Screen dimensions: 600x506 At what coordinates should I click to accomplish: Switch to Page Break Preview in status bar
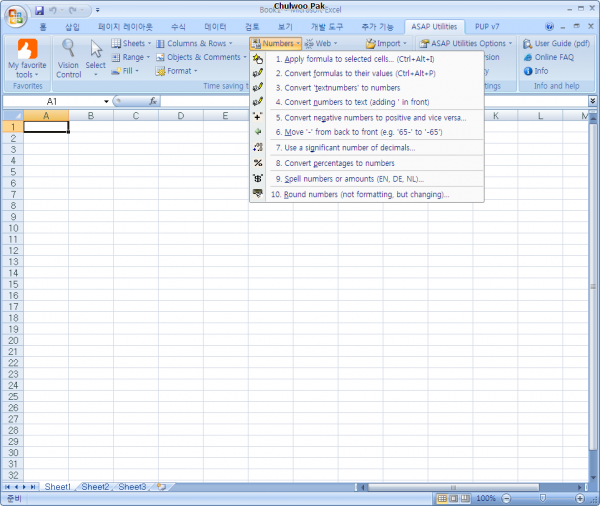pyautogui.click(x=465, y=498)
